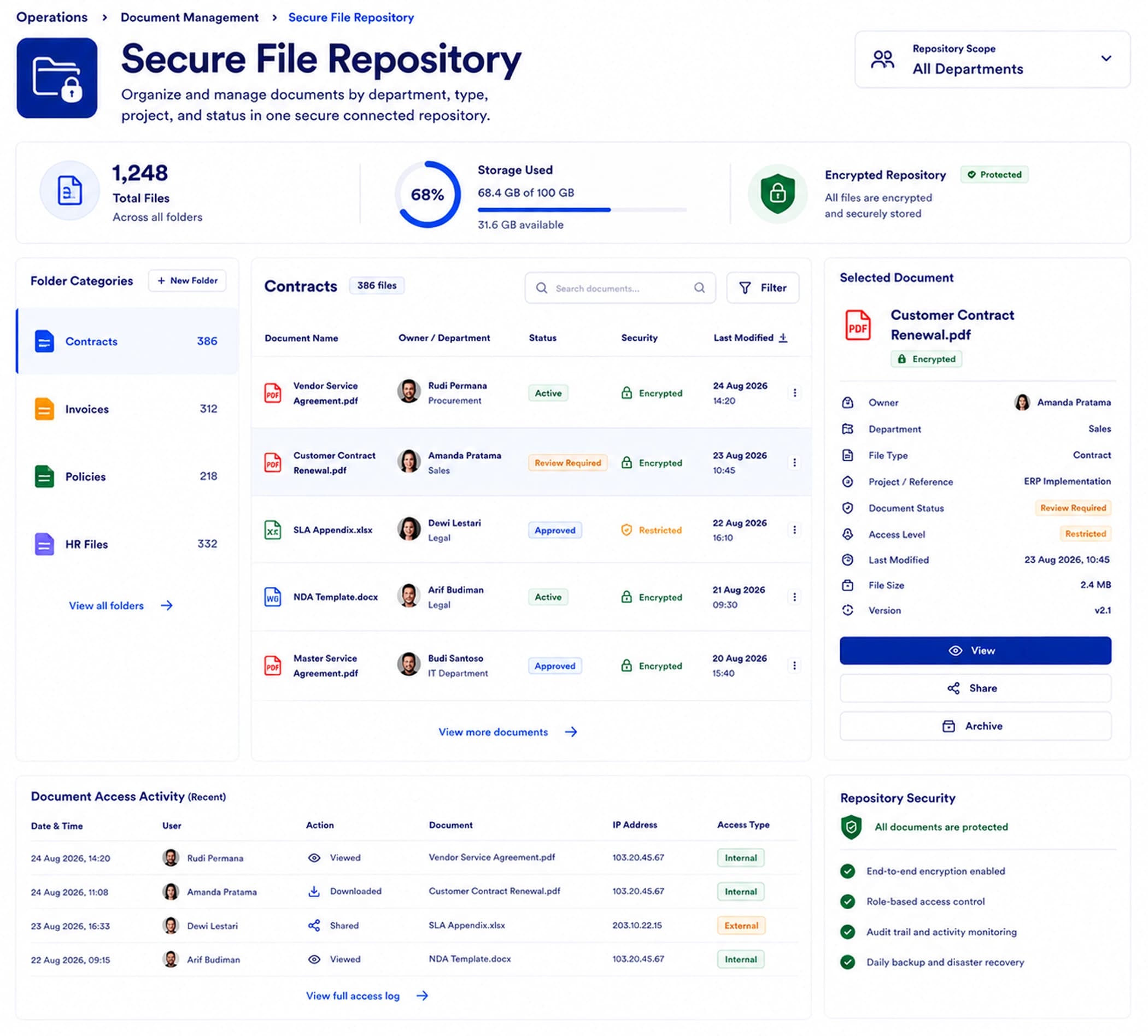Click the ERP Implementation project value
The height and width of the screenshot is (1036, 1148).
point(1067,481)
